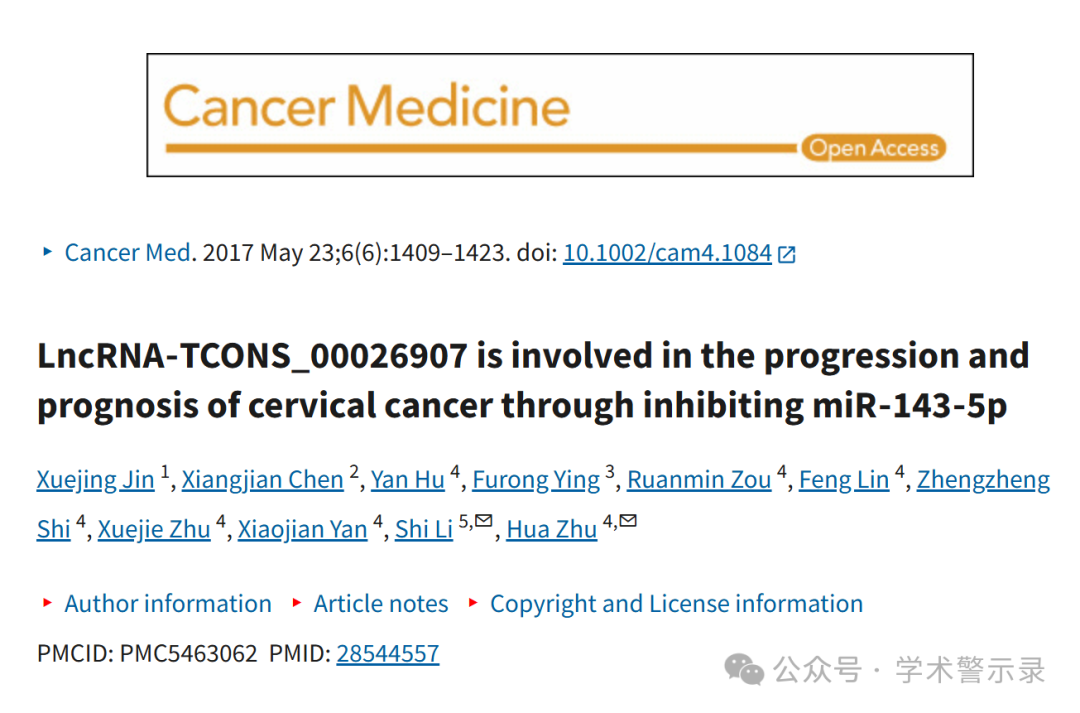The image size is (1080, 713).
Task: Select author Xiaojian Yan
Action: tap(302, 529)
